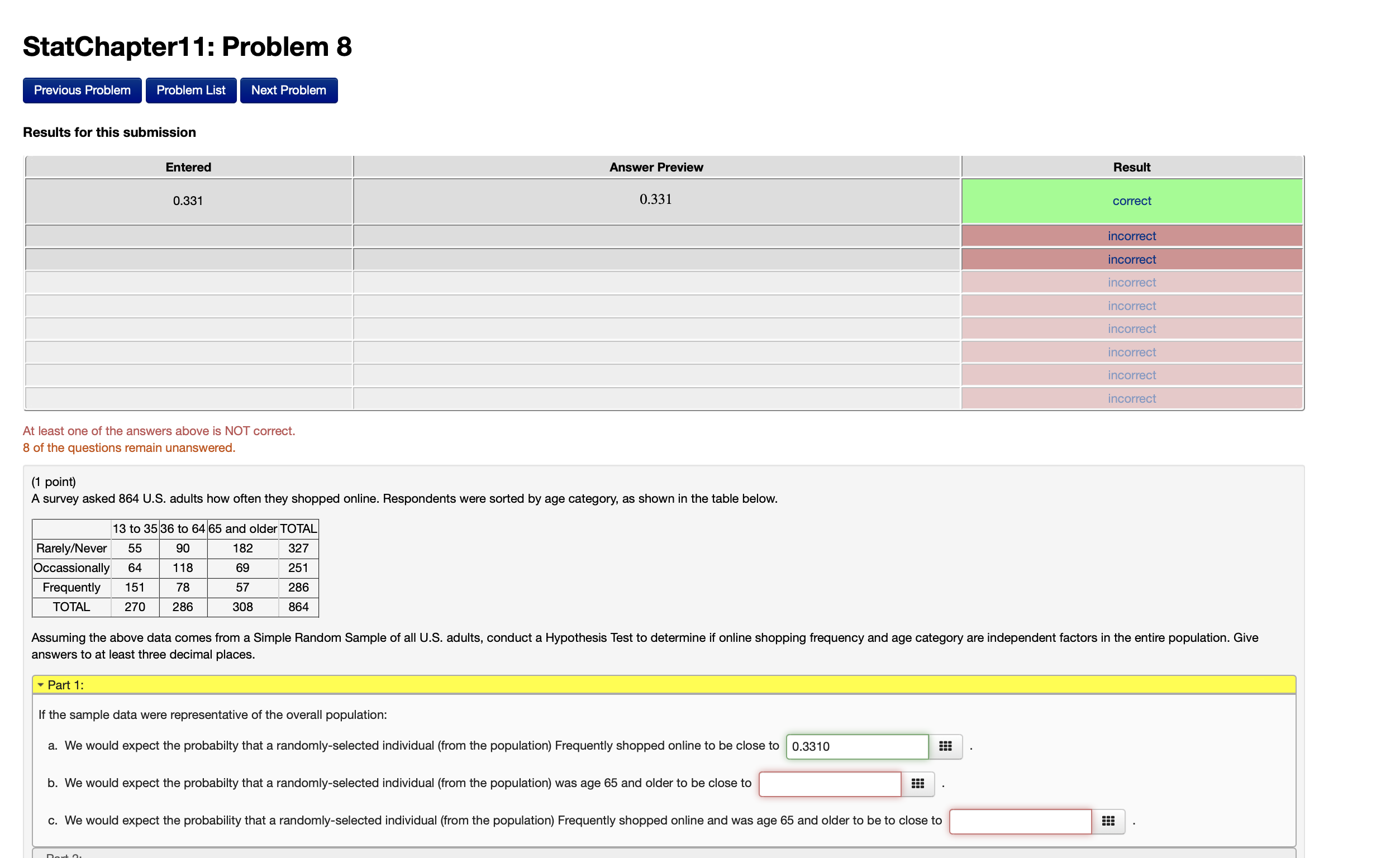Screen dimensions: 1400x858
Task: Click the Result column header
Action: [x=1131, y=167]
